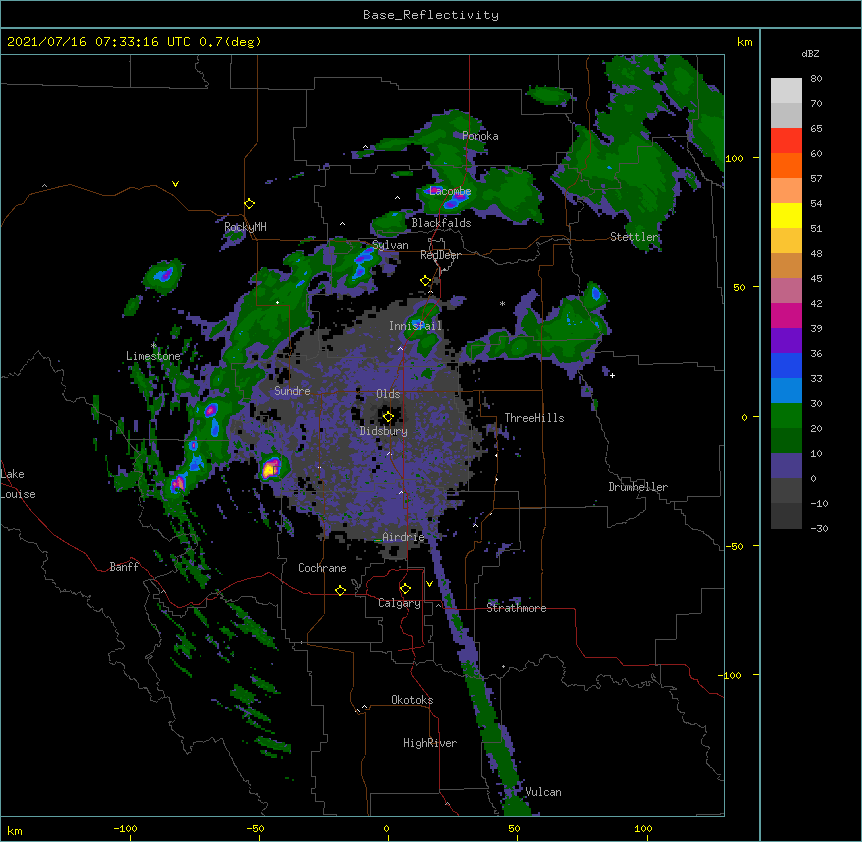
Task: Click the HighRiver label
Action: [x=430, y=743]
